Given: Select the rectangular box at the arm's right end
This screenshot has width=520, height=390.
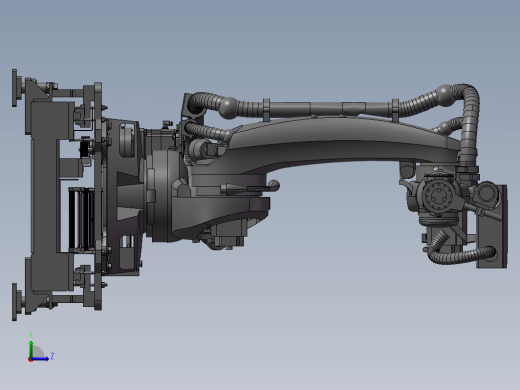Looking at the screenshot, I should click(492, 227).
